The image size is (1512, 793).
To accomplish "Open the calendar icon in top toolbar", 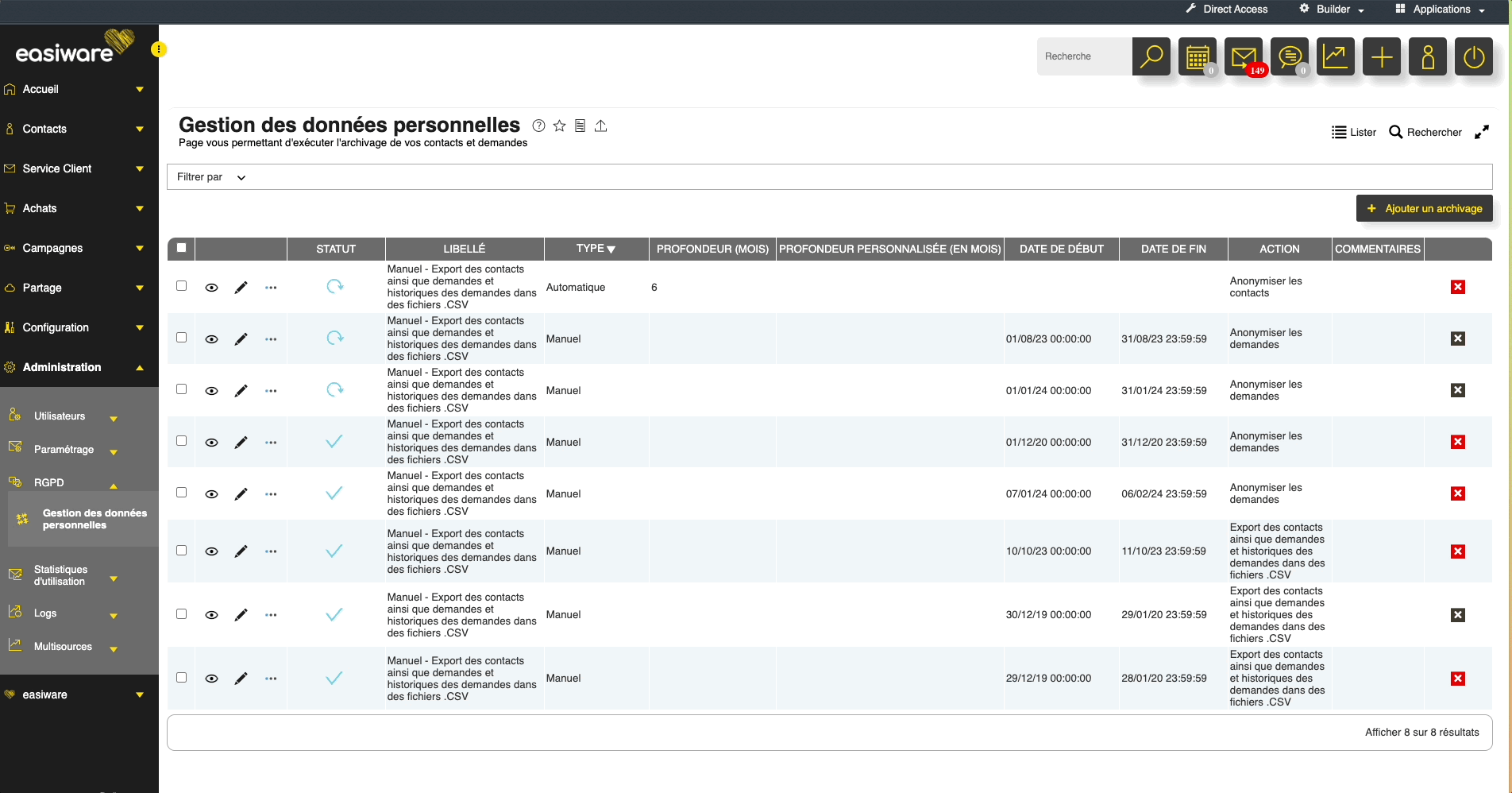I will coord(1197,56).
